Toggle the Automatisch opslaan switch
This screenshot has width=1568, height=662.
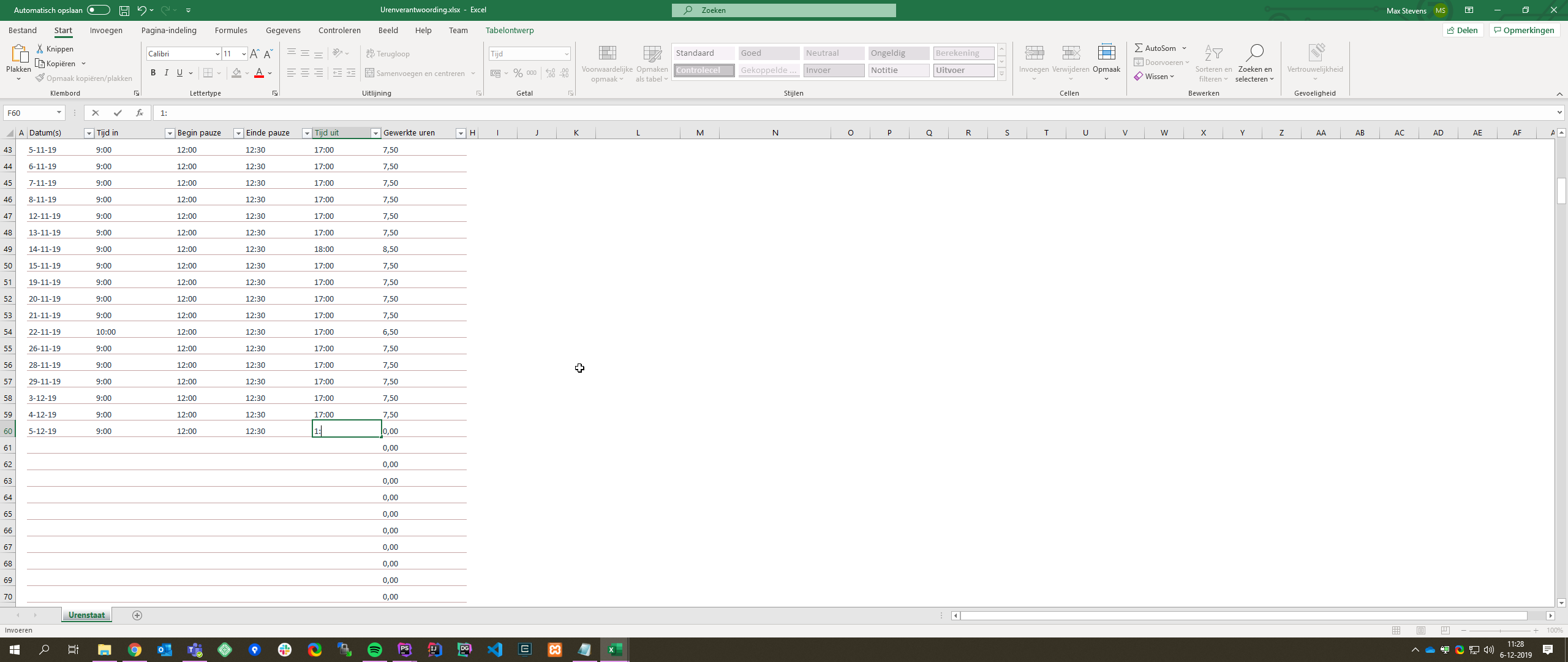point(98,10)
